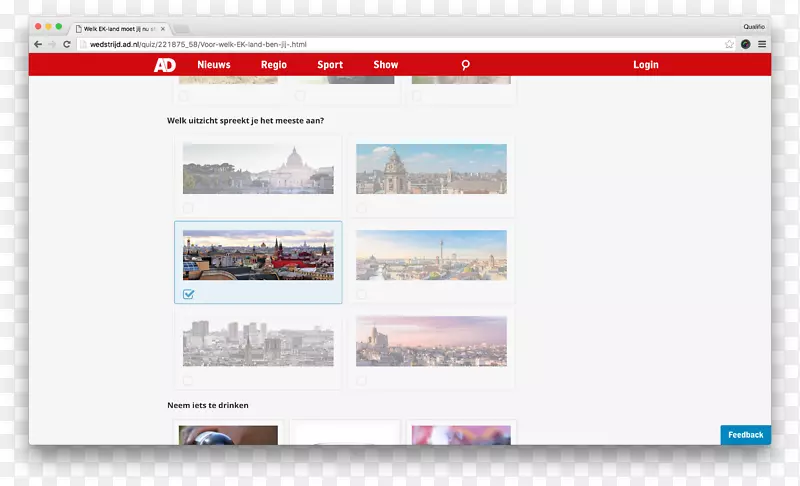The height and width of the screenshot is (486, 800).
Task: Tick the checkbox under the pink sunset skyline
Action: 361,380
